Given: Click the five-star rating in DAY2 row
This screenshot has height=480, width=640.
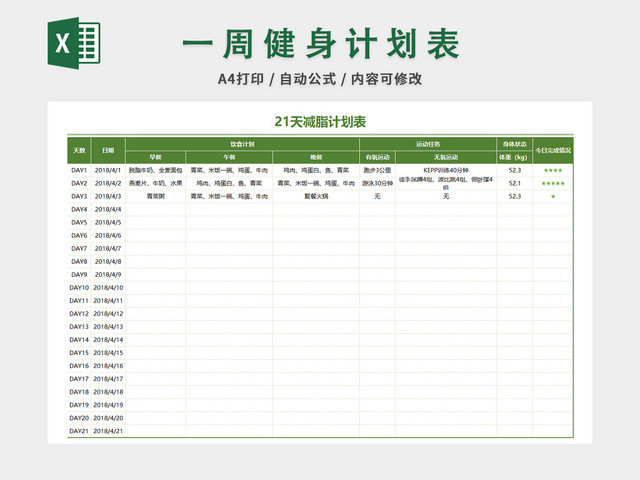Looking at the screenshot, I should point(553,183).
